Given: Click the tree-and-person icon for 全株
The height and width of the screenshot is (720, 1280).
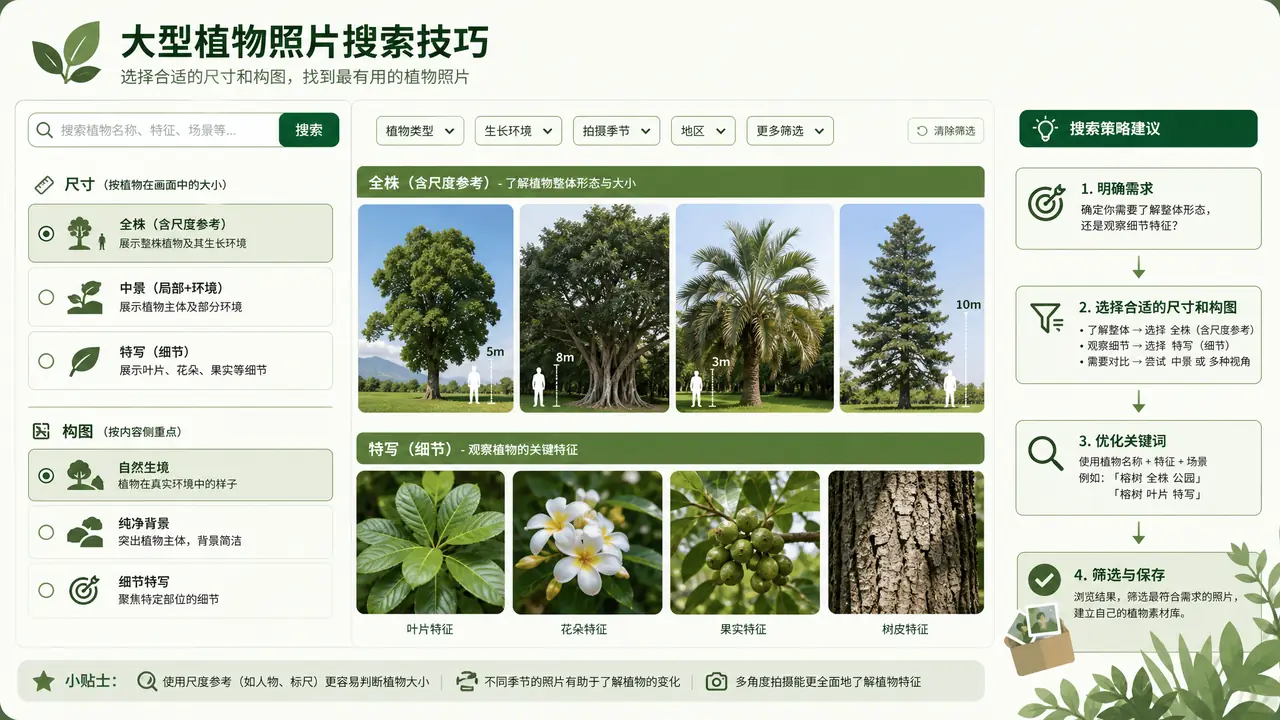Looking at the screenshot, I should pos(86,233).
